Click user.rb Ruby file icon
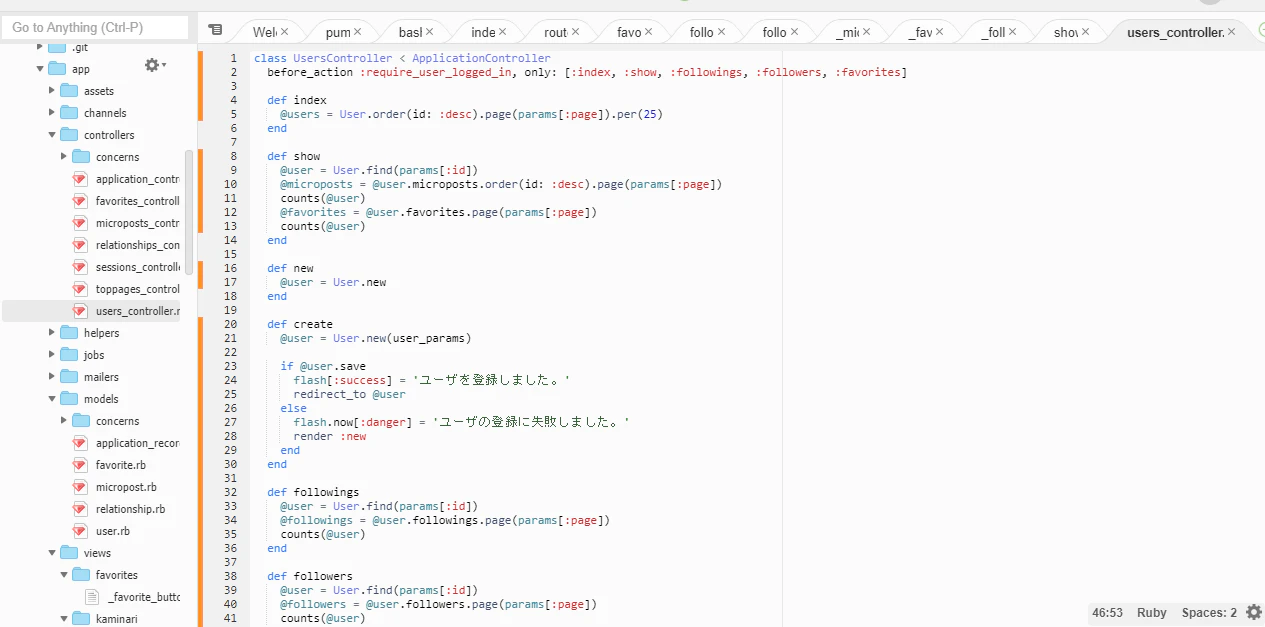This screenshot has width=1265, height=627. pos(80,531)
